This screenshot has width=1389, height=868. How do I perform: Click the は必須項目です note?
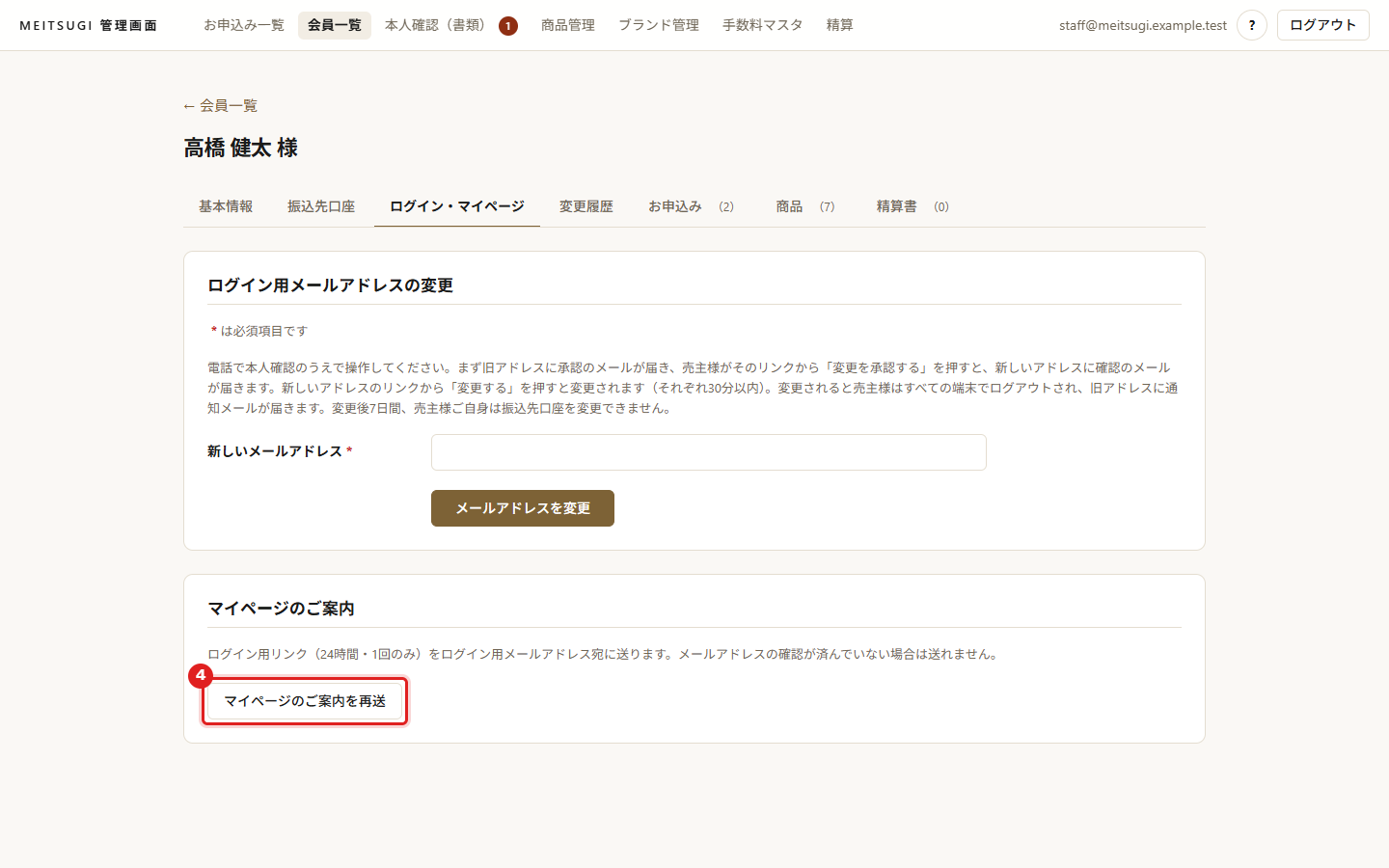259,331
